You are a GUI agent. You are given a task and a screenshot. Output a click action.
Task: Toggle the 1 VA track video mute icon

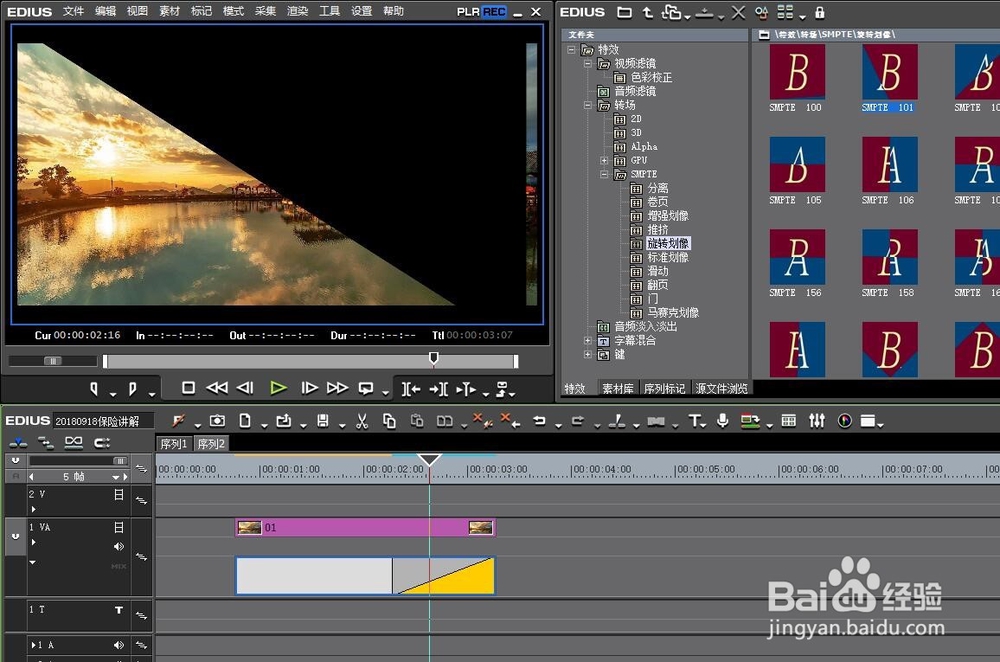[119, 527]
